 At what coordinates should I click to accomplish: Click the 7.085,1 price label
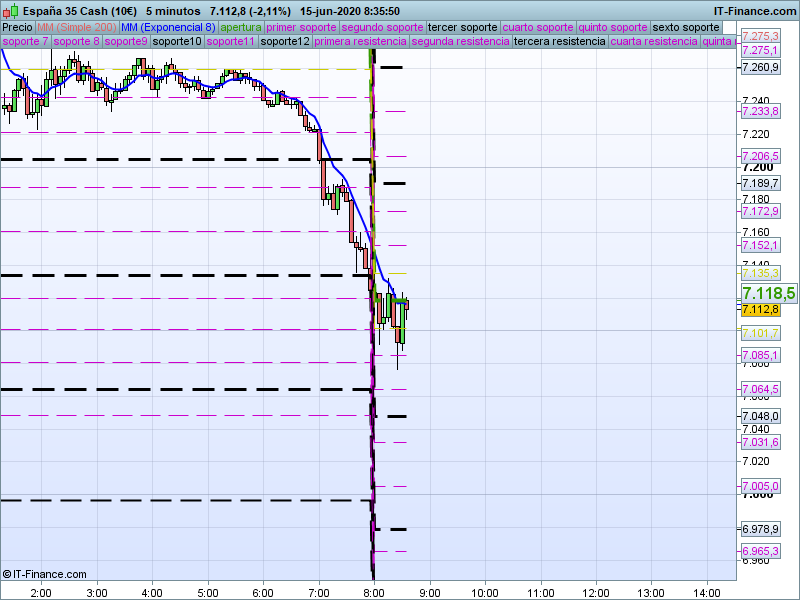pyautogui.click(x=760, y=355)
